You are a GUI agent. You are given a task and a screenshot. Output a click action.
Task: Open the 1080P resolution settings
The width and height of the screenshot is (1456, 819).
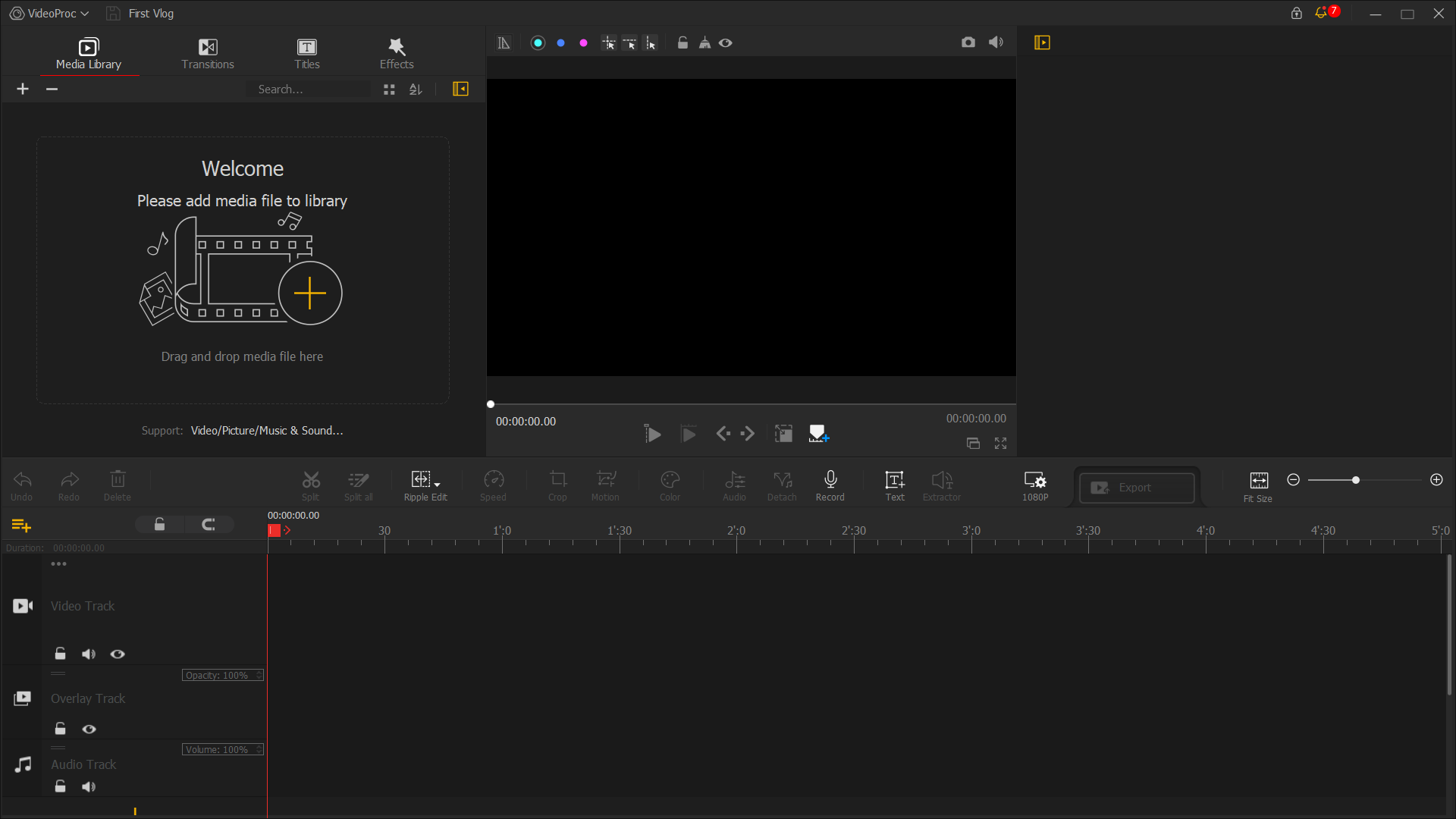click(x=1035, y=486)
